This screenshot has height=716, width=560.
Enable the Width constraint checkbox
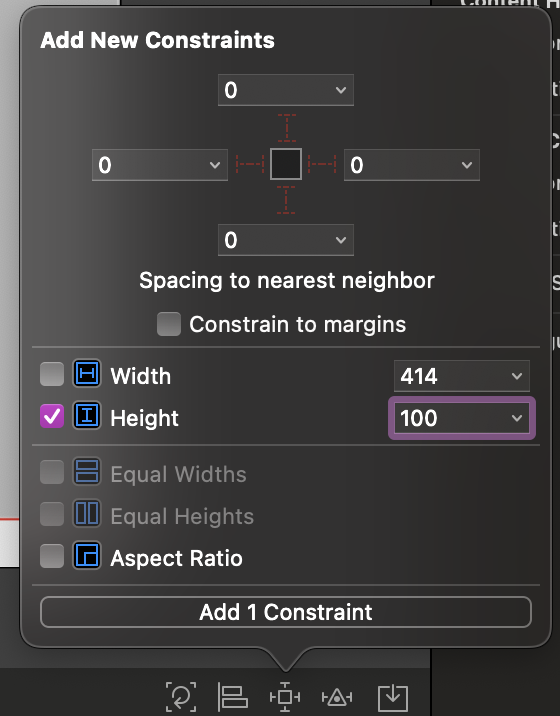[52, 374]
